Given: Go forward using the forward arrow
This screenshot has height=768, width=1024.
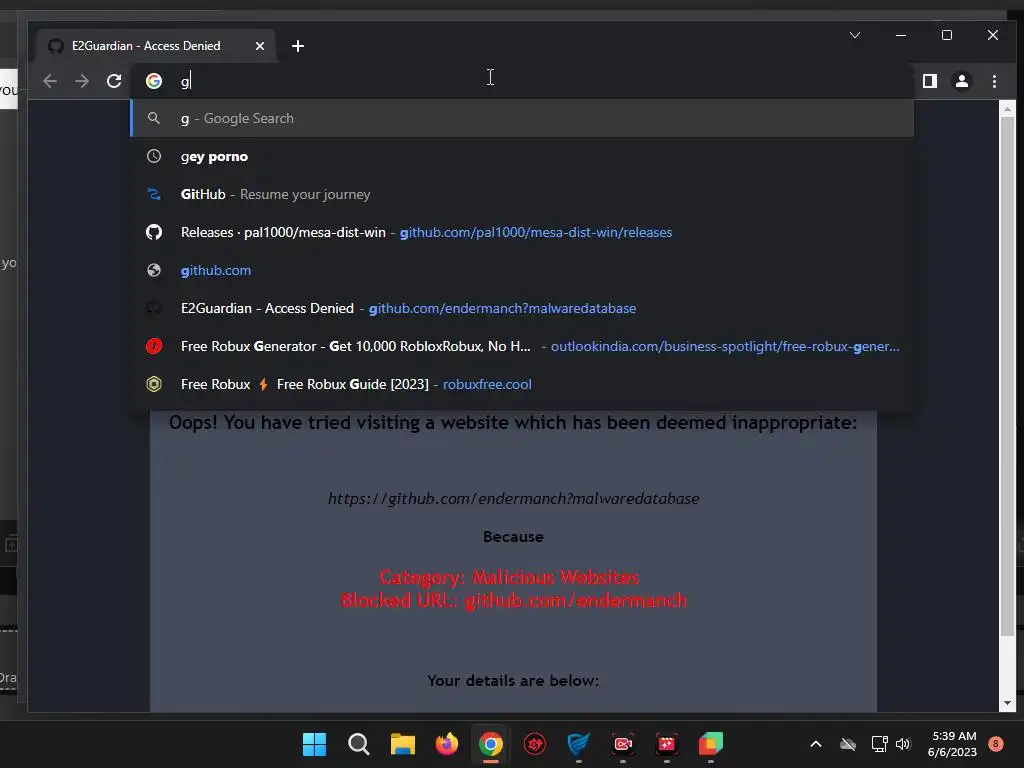Looking at the screenshot, I should click(82, 81).
